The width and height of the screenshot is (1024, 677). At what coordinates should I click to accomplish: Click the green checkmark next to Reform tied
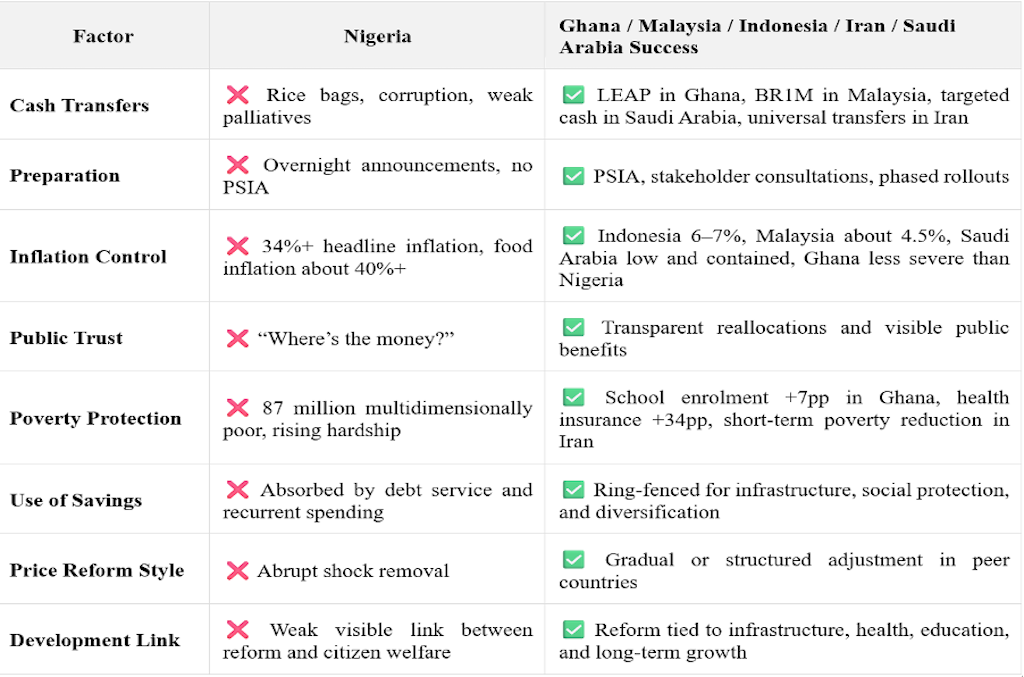click(x=573, y=630)
